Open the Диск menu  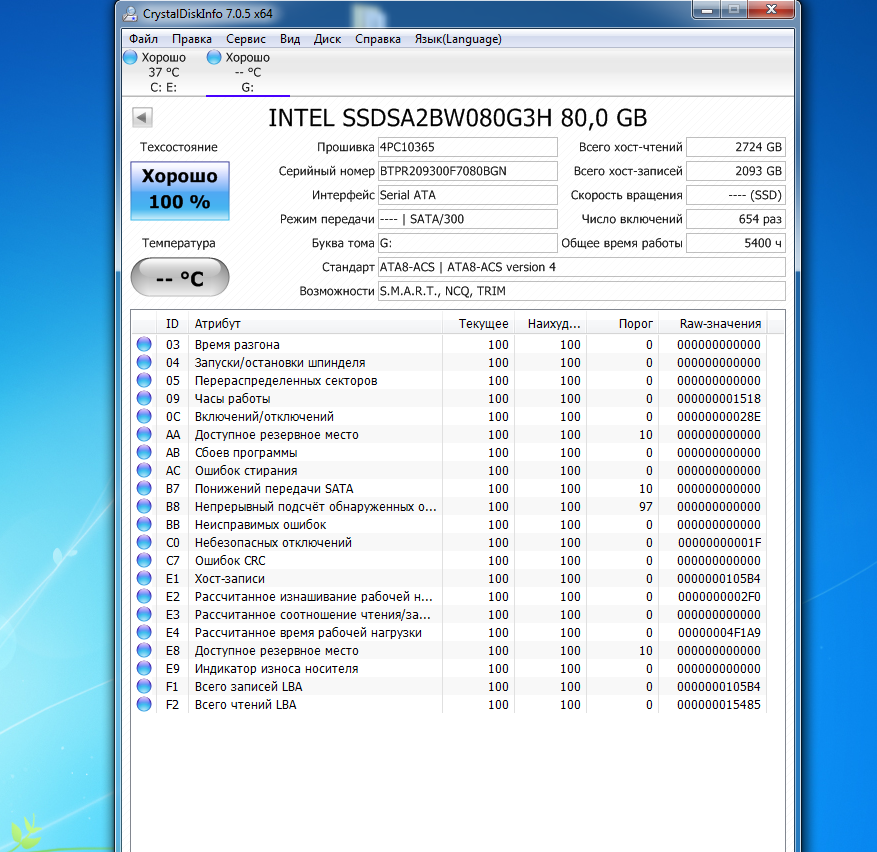[327, 39]
